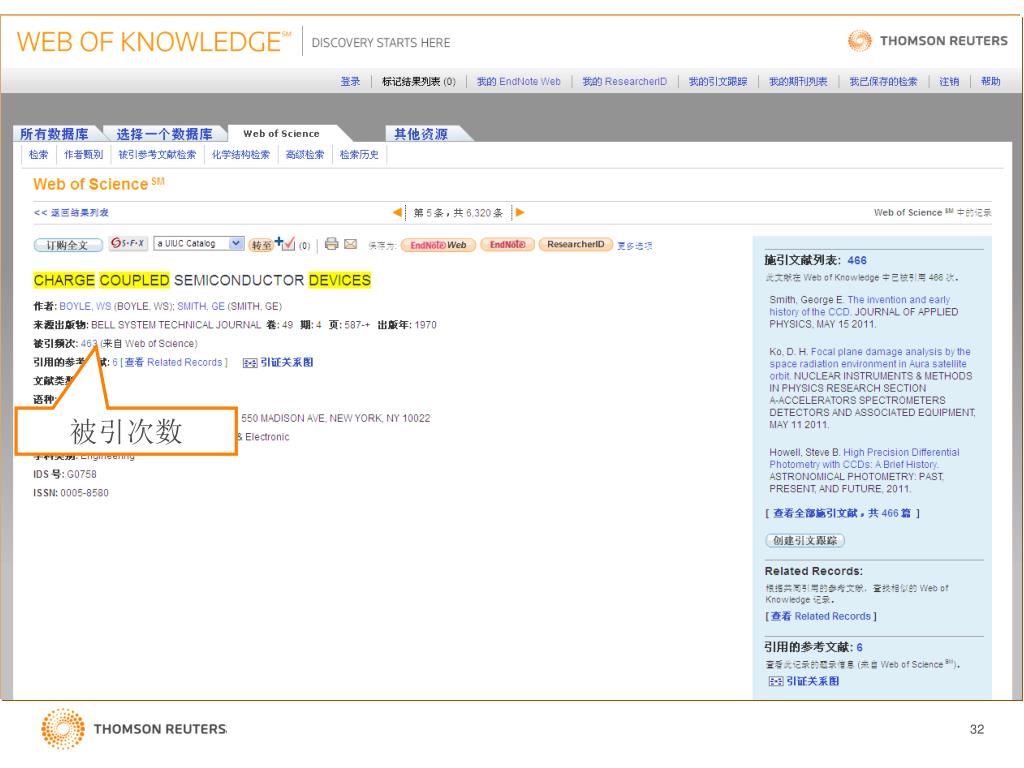1024x768 pixels.
Task: Open 我的期刊列表 journal list link
Action: [x=798, y=82]
